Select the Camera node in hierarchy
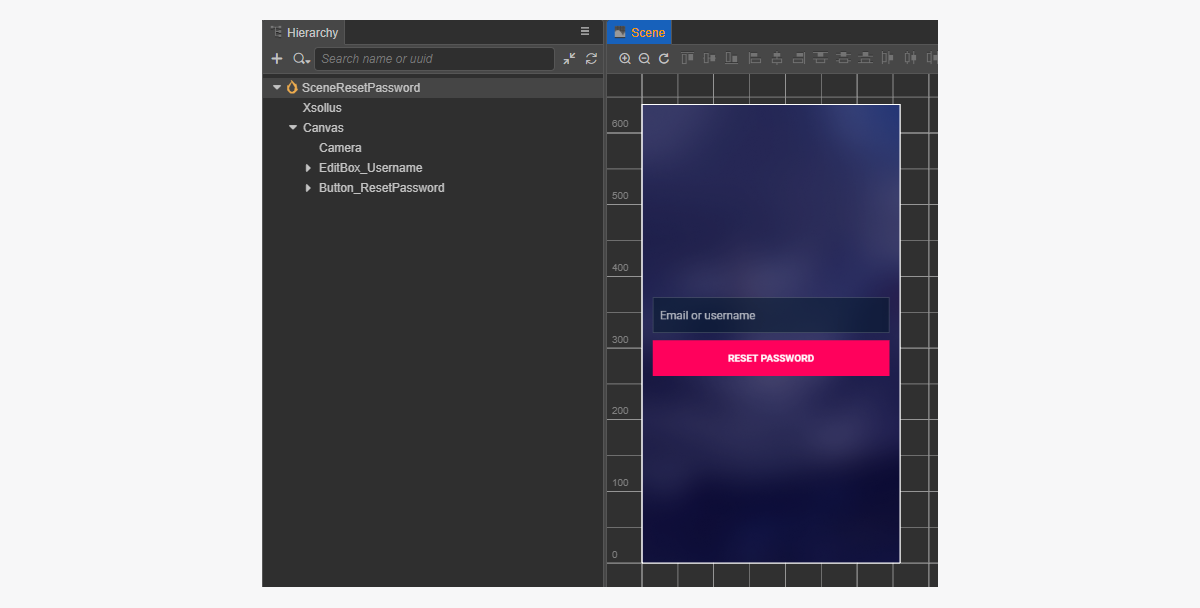This screenshot has height=608, width=1200. coord(340,148)
